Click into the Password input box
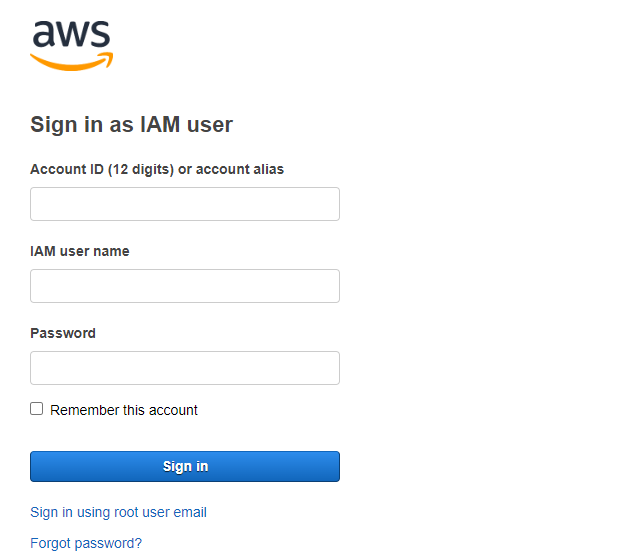621x556 pixels. [x=185, y=368]
